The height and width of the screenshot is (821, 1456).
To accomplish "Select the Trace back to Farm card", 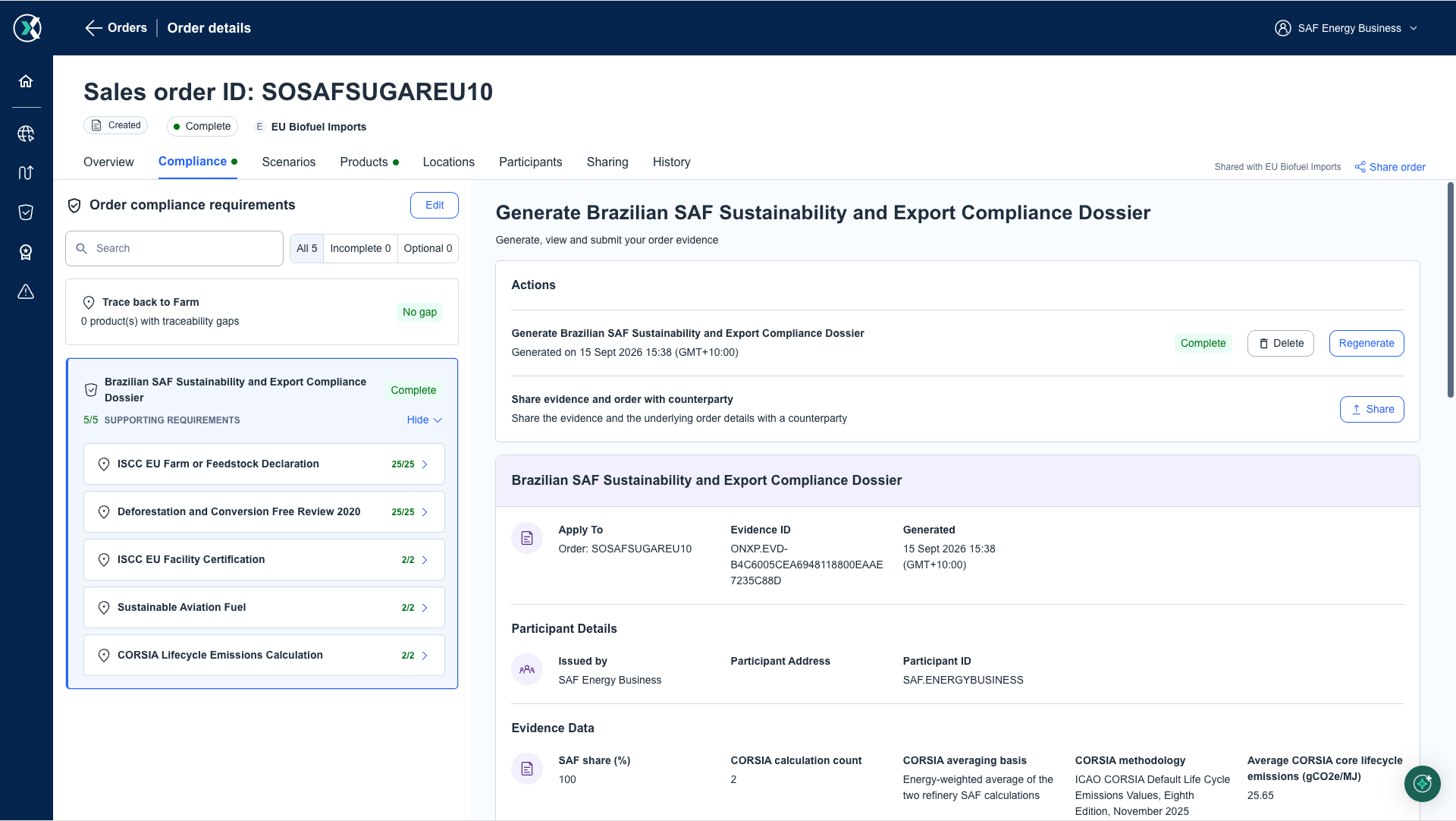I will coord(262,312).
